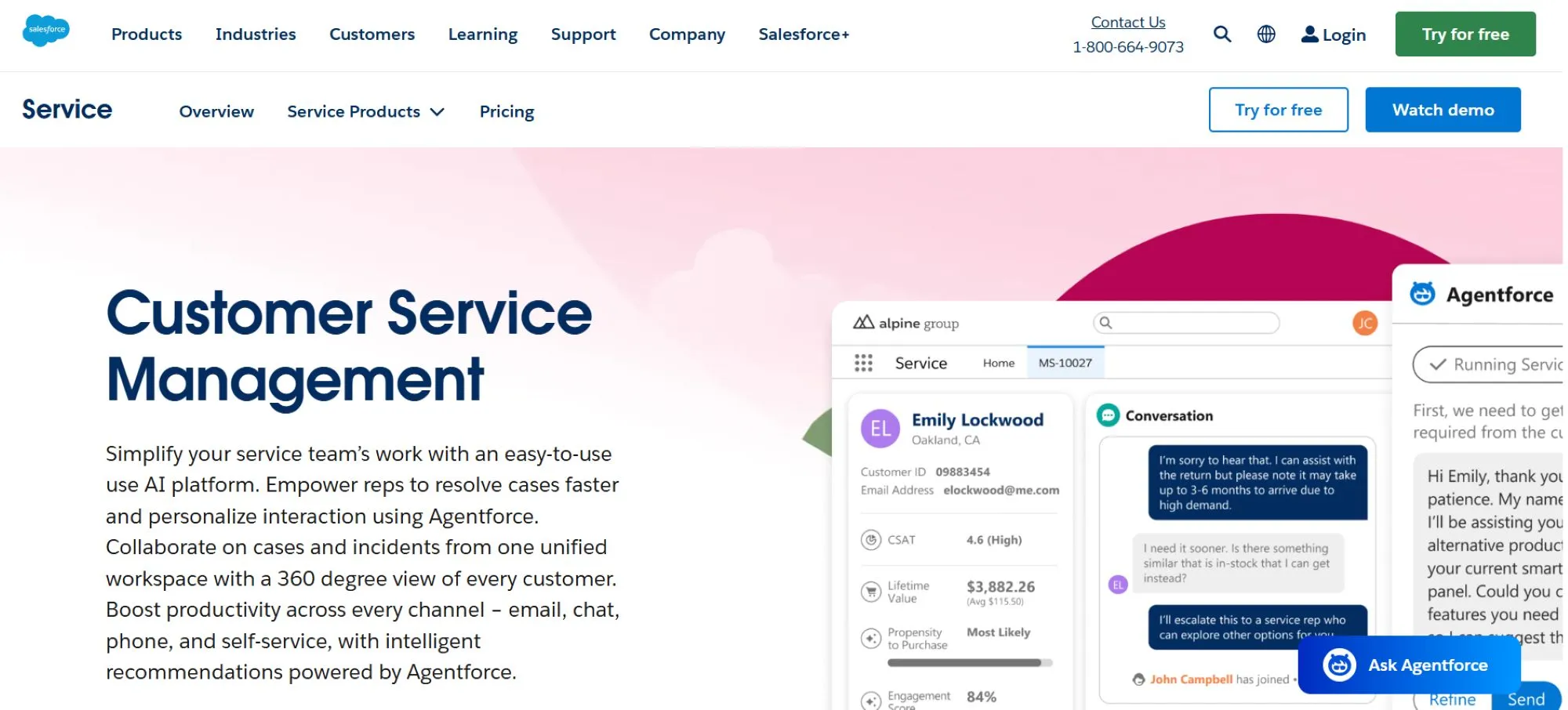Click the checkmark in Running Service pill
This screenshot has width=1568, height=710.
coord(1437,364)
